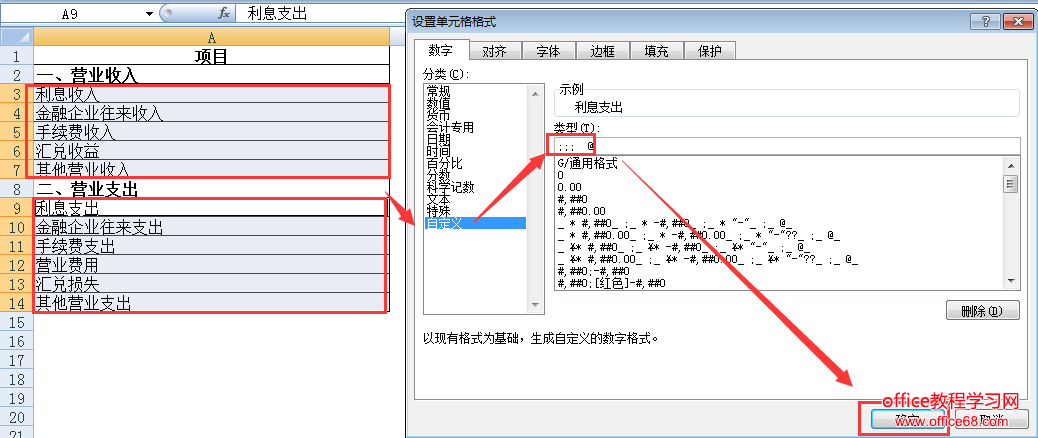
Task: Click the 类型 format code input field
Action: tap(786, 144)
